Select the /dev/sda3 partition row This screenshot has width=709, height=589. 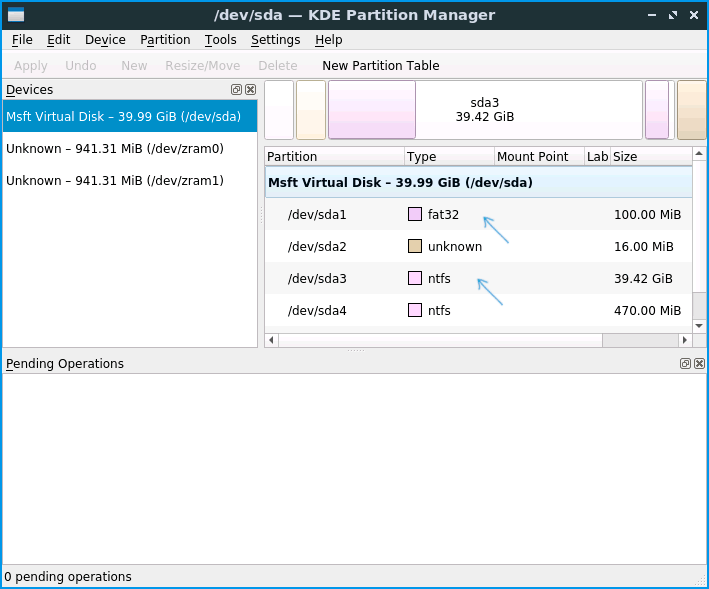(x=478, y=278)
